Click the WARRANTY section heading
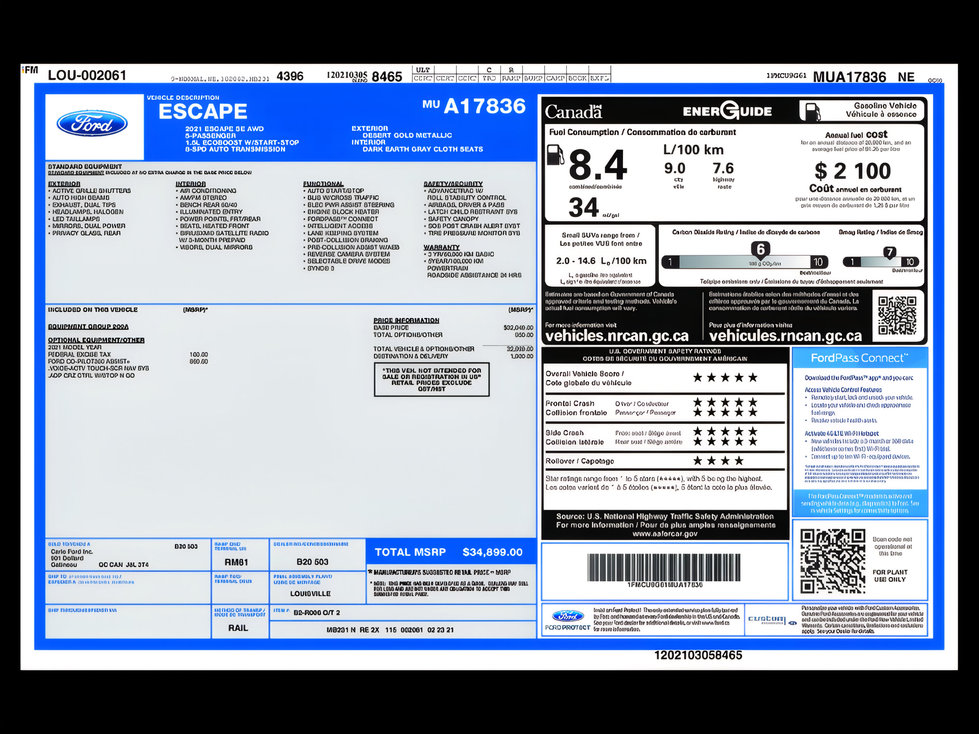This screenshot has width=979, height=734. [441, 247]
